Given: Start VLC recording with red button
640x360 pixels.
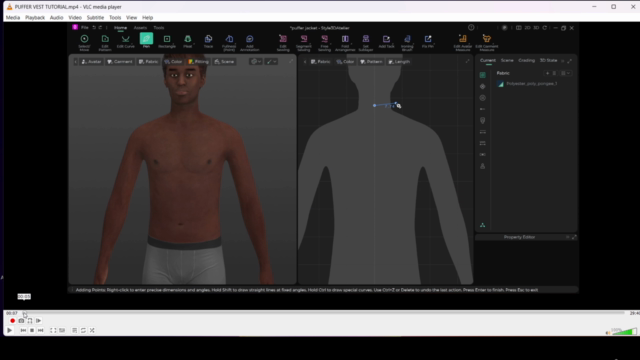Looking at the screenshot, I should [x=13, y=321].
